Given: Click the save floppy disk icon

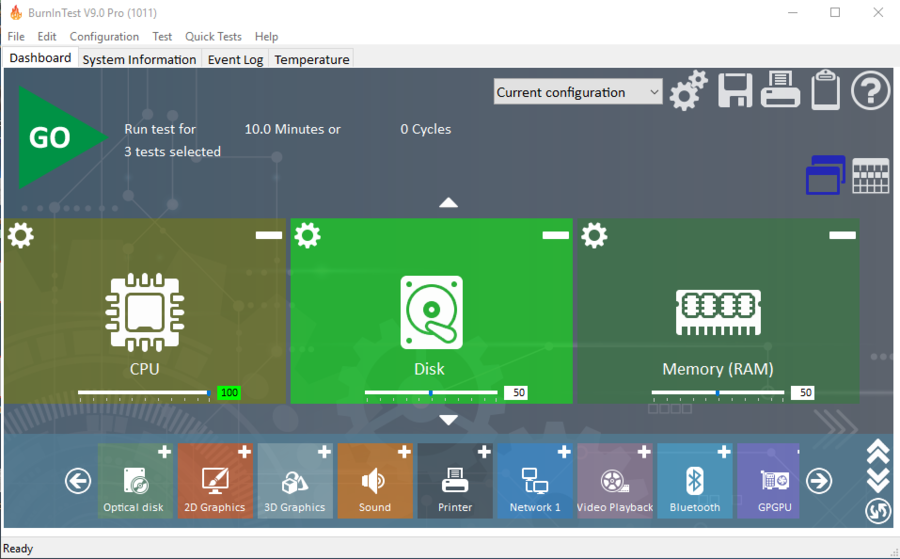Looking at the screenshot, I should [x=735, y=91].
